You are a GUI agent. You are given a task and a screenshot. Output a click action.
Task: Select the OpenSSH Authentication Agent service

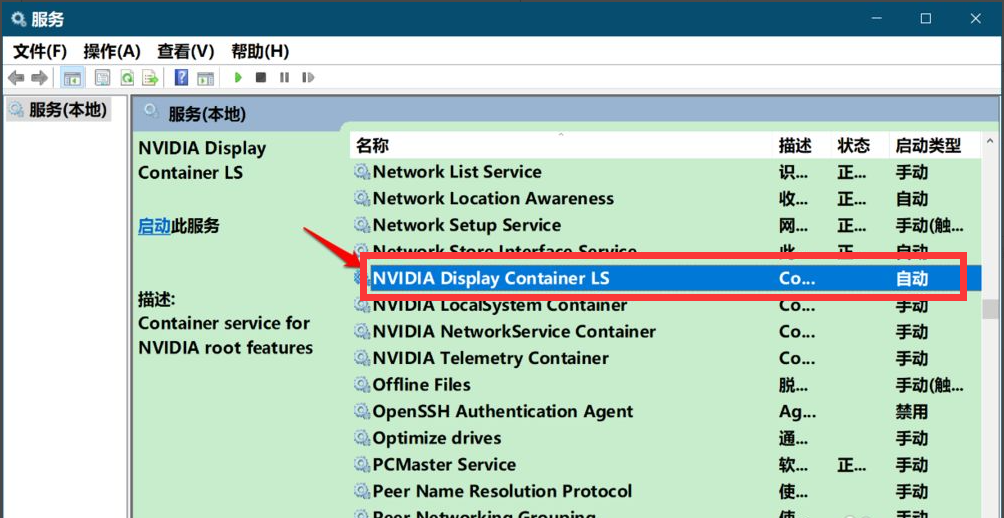pos(502,411)
